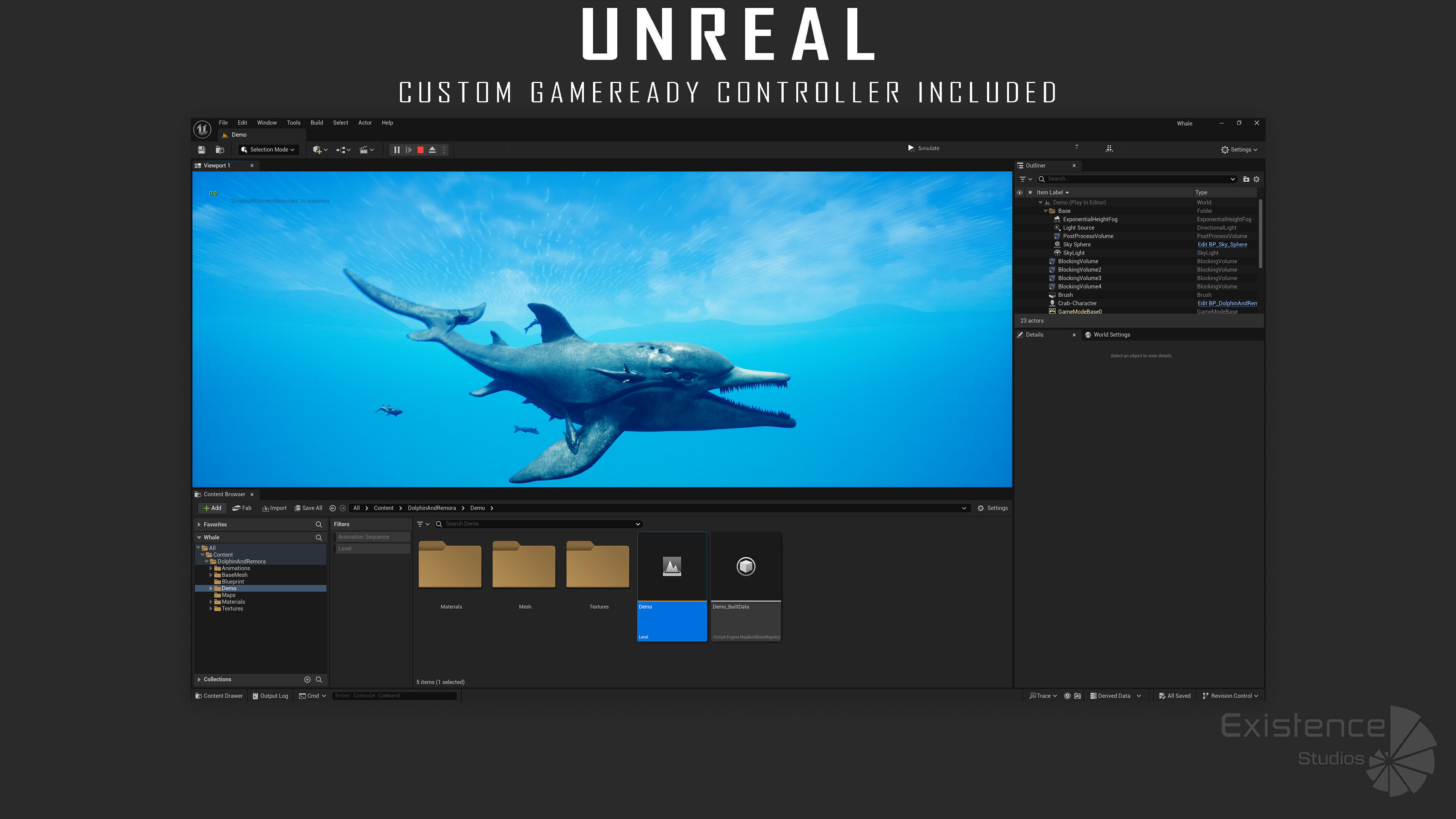Open the Tools menu

click(293, 122)
